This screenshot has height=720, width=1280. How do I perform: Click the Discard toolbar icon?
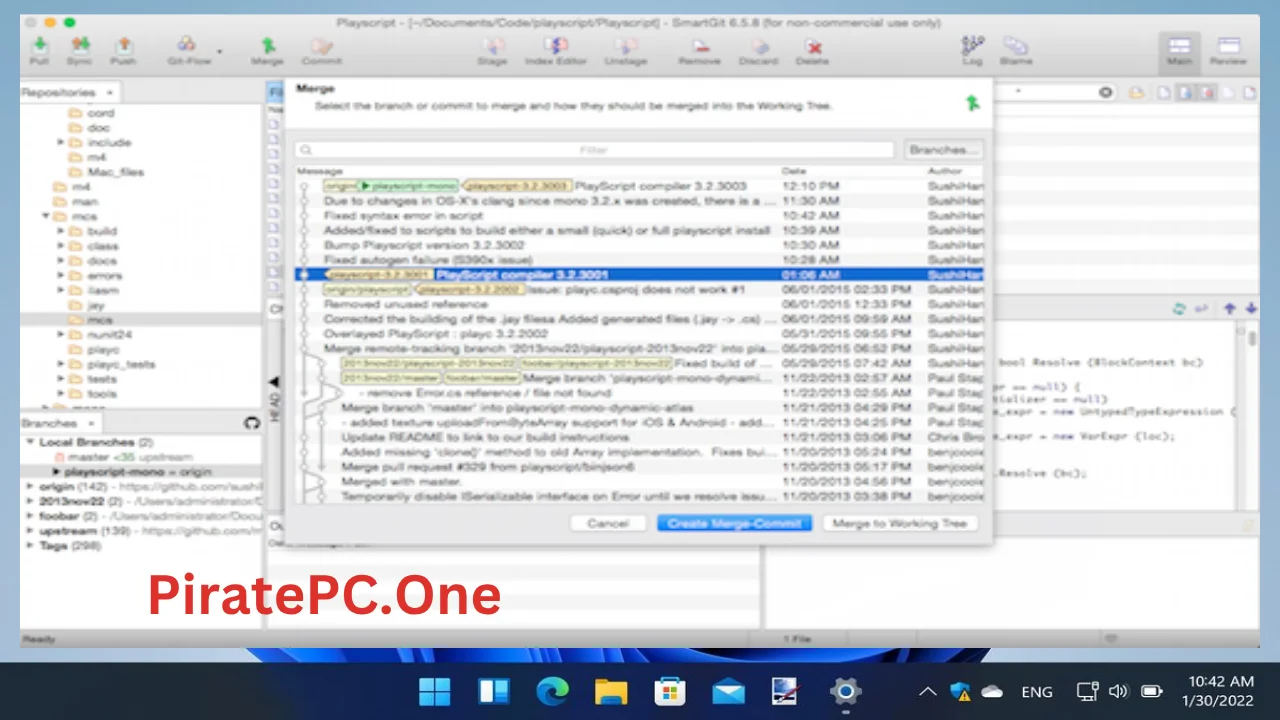click(759, 50)
